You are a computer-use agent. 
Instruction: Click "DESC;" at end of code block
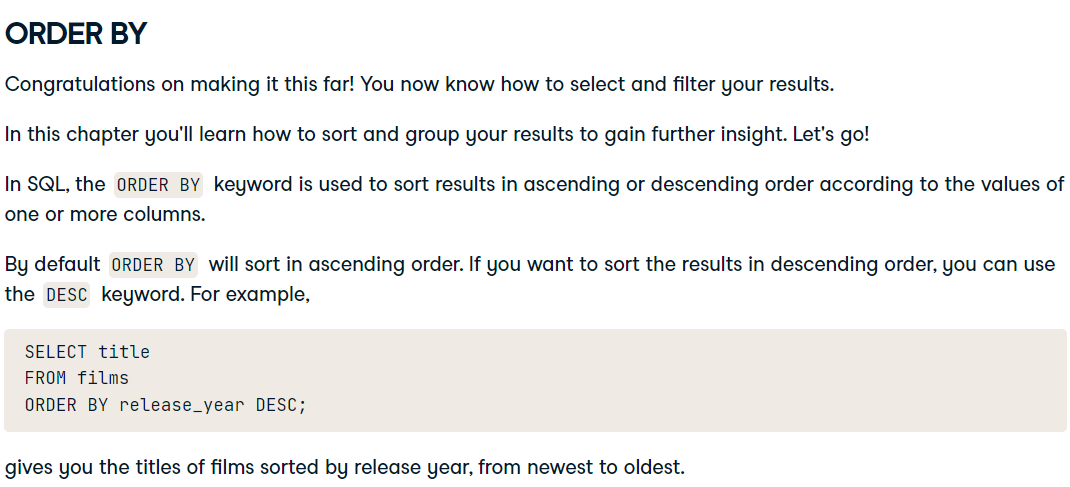281,404
